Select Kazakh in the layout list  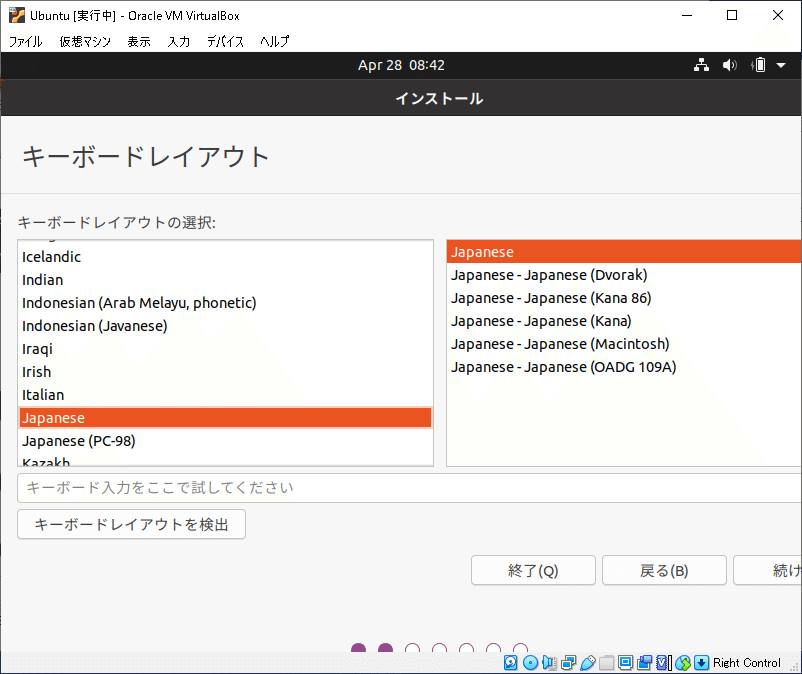(x=225, y=460)
